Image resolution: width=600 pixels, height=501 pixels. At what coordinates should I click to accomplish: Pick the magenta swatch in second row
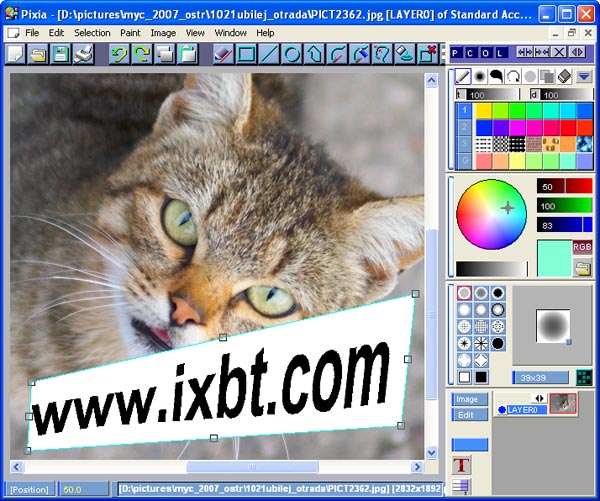pos(517,127)
